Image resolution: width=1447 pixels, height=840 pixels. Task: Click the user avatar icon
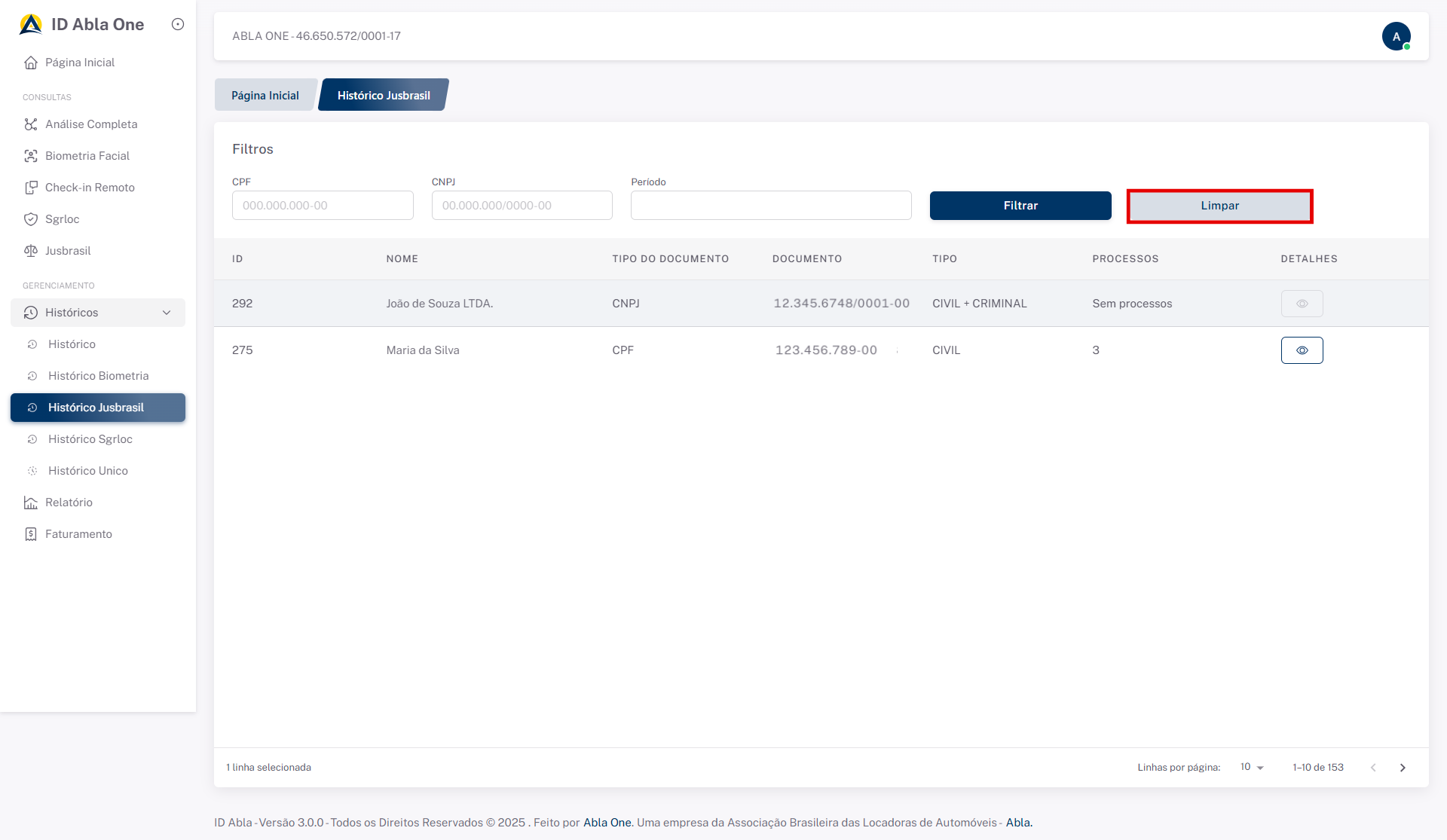(x=1396, y=36)
